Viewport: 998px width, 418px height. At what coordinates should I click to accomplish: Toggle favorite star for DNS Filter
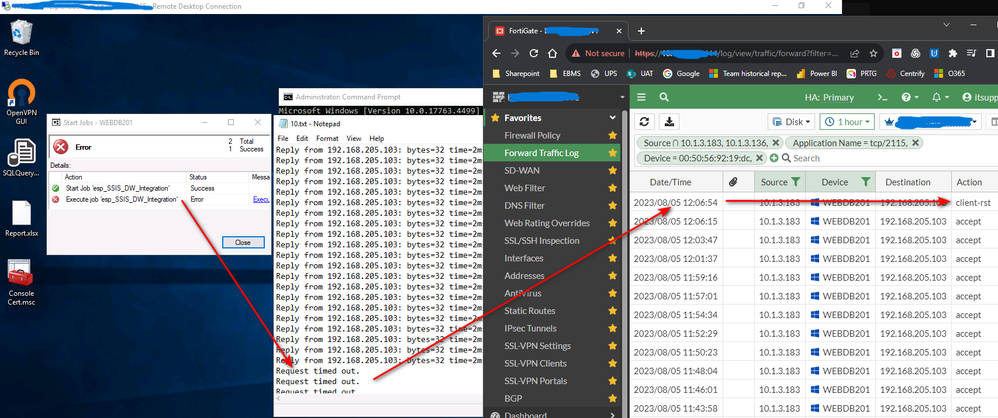click(613, 205)
